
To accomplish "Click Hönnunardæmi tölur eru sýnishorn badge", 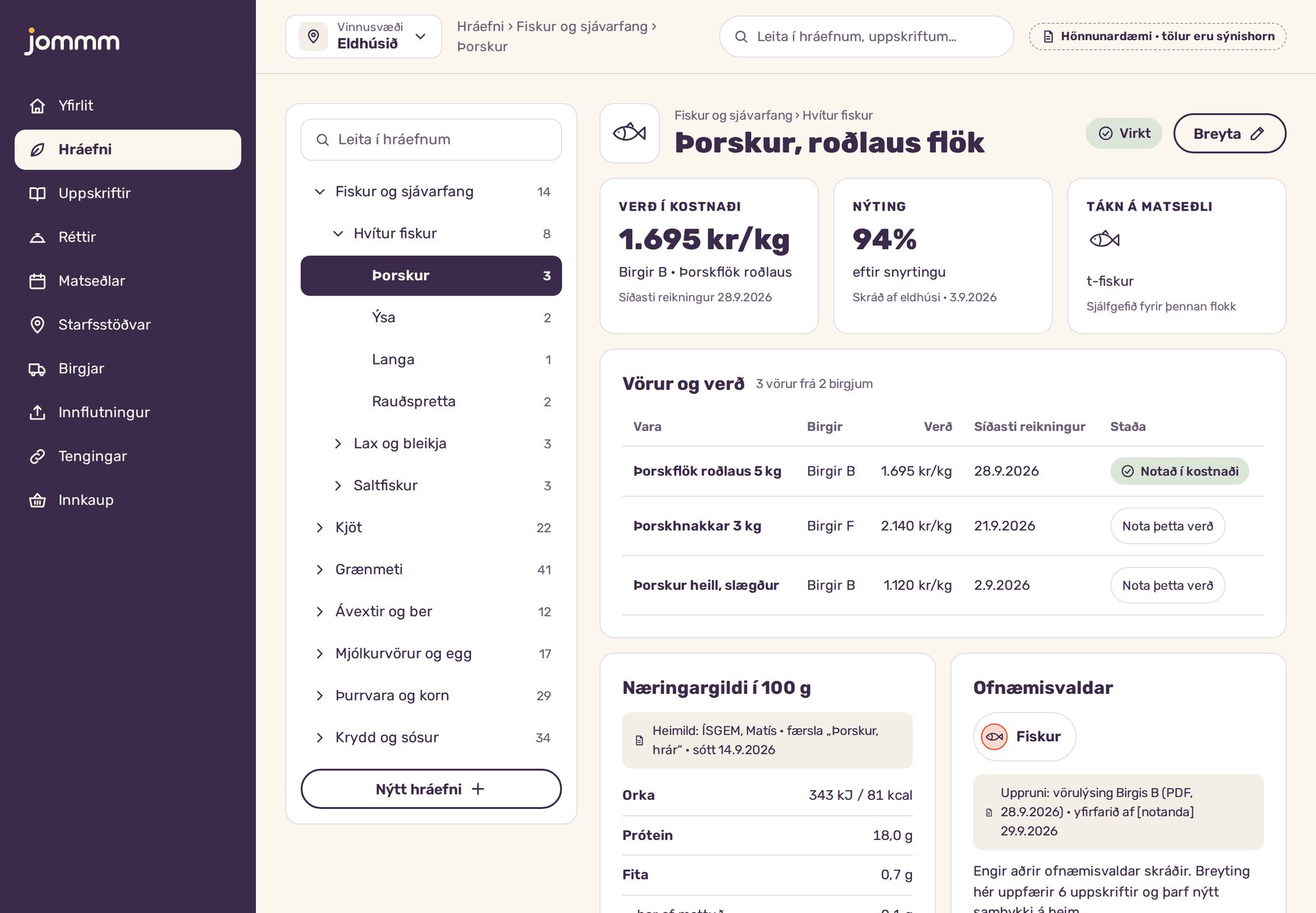I will pyautogui.click(x=1157, y=37).
